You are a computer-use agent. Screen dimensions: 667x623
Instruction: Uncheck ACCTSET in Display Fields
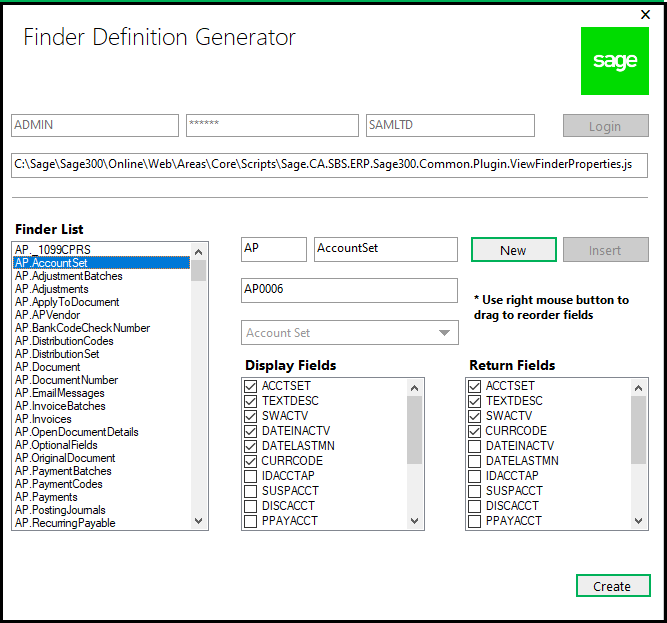[251, 386]
